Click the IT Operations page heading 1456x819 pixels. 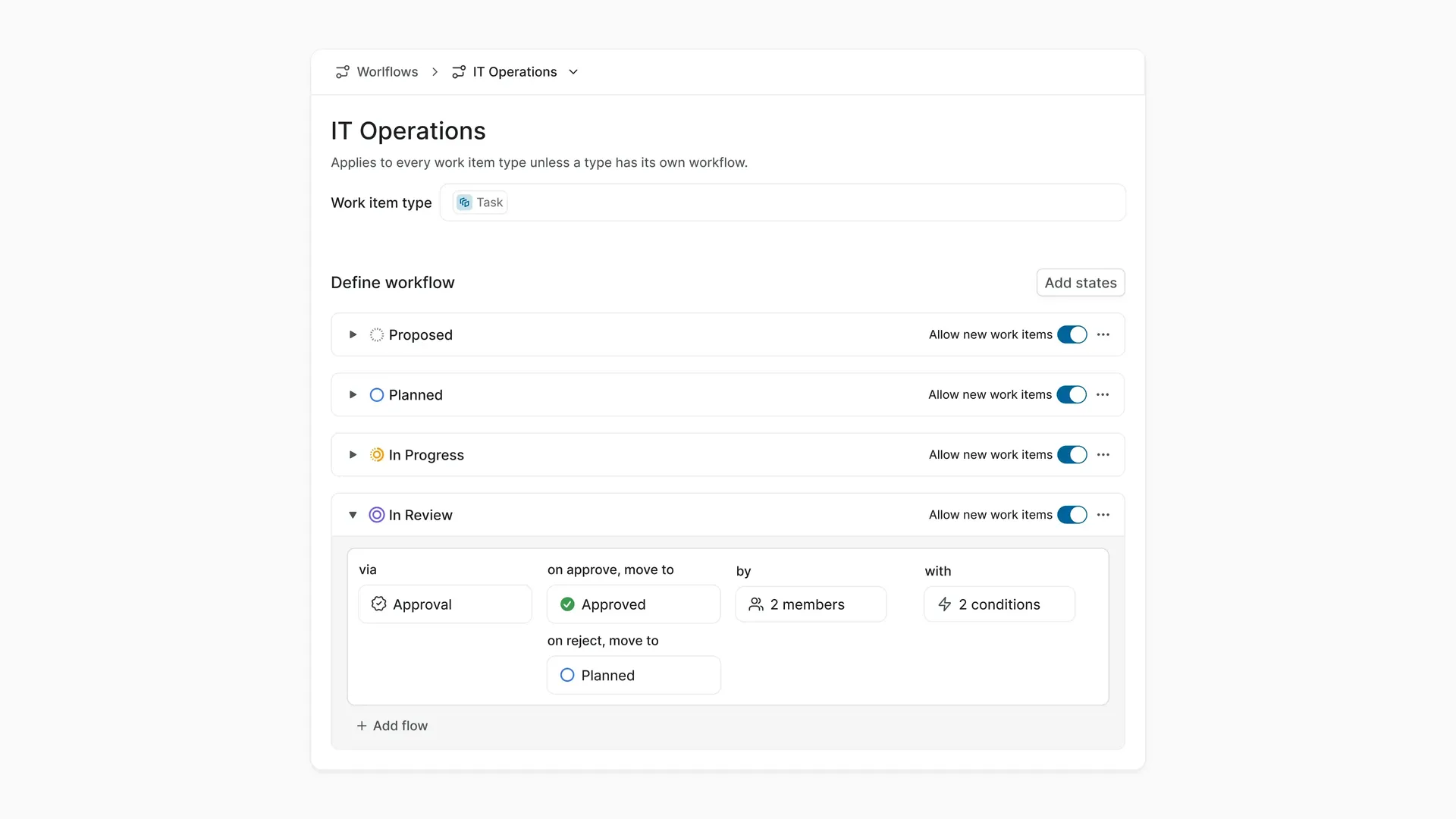pos(408,131)
